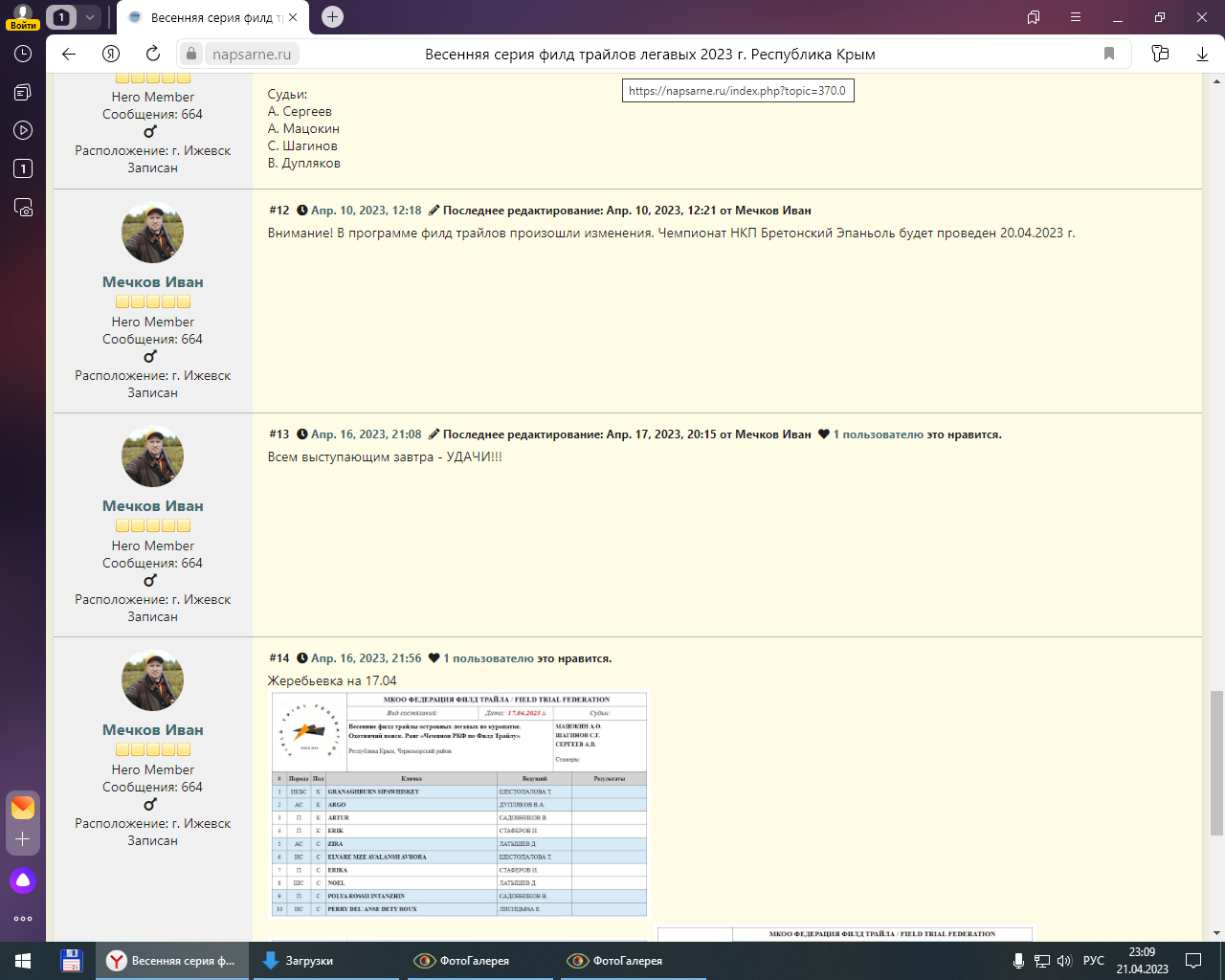Open more sidebar options three dots
The height and width of the screenshot is (980, 1225).
[23, 919]
